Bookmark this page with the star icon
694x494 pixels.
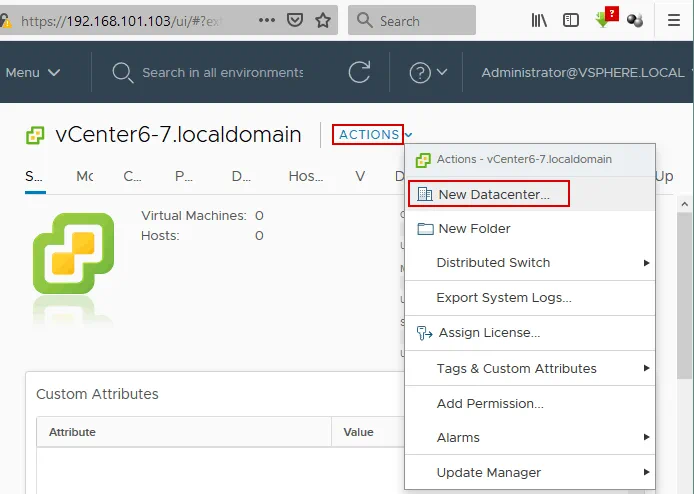(x=323, y=20)
